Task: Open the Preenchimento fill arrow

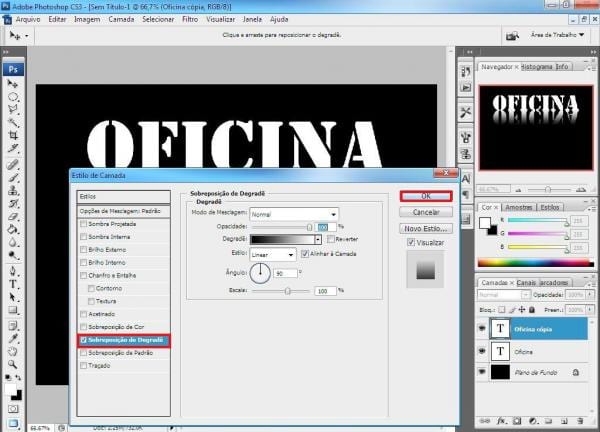Action: 590,309
